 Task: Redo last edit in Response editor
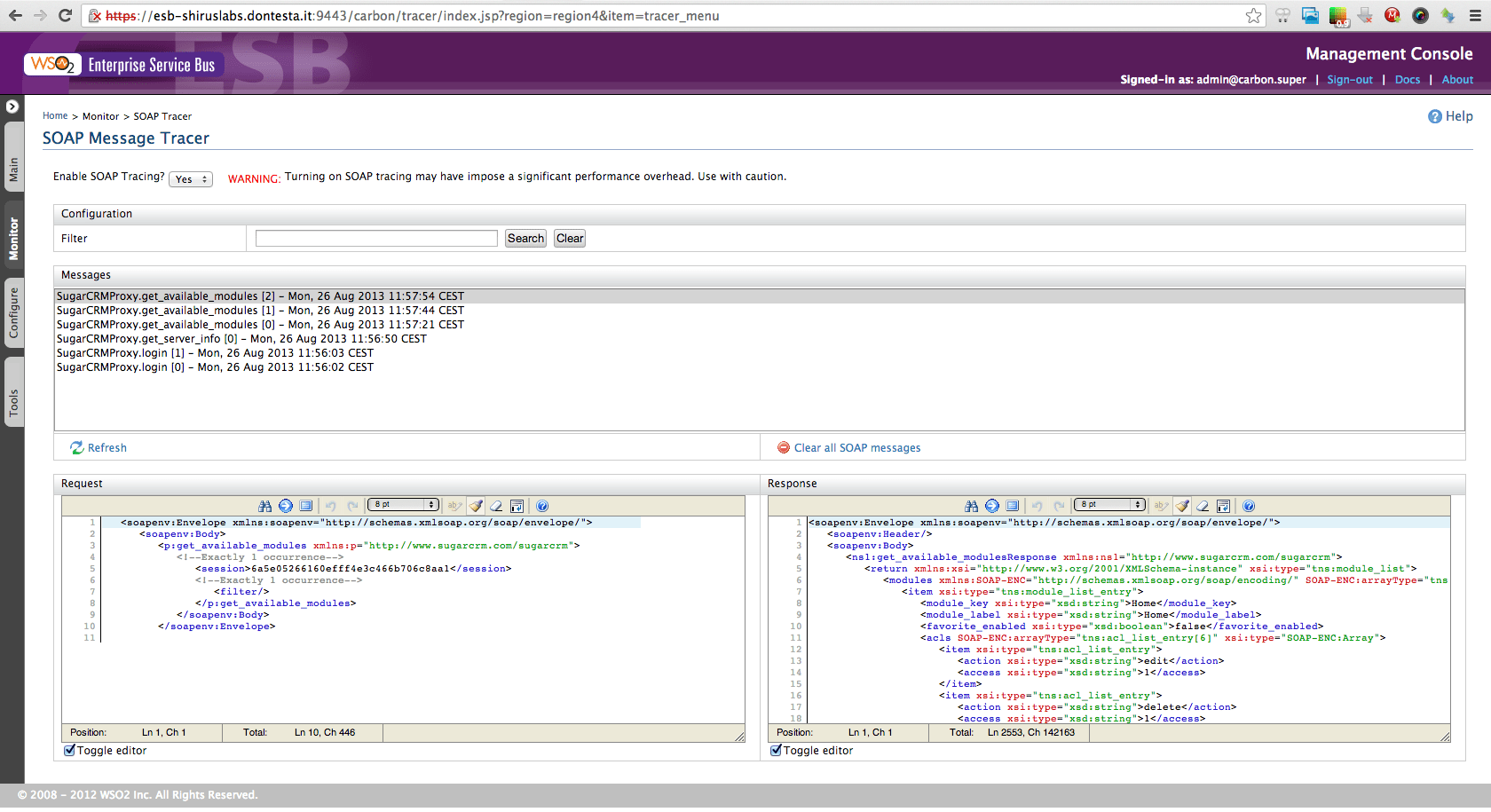(x=1059, y=506)
